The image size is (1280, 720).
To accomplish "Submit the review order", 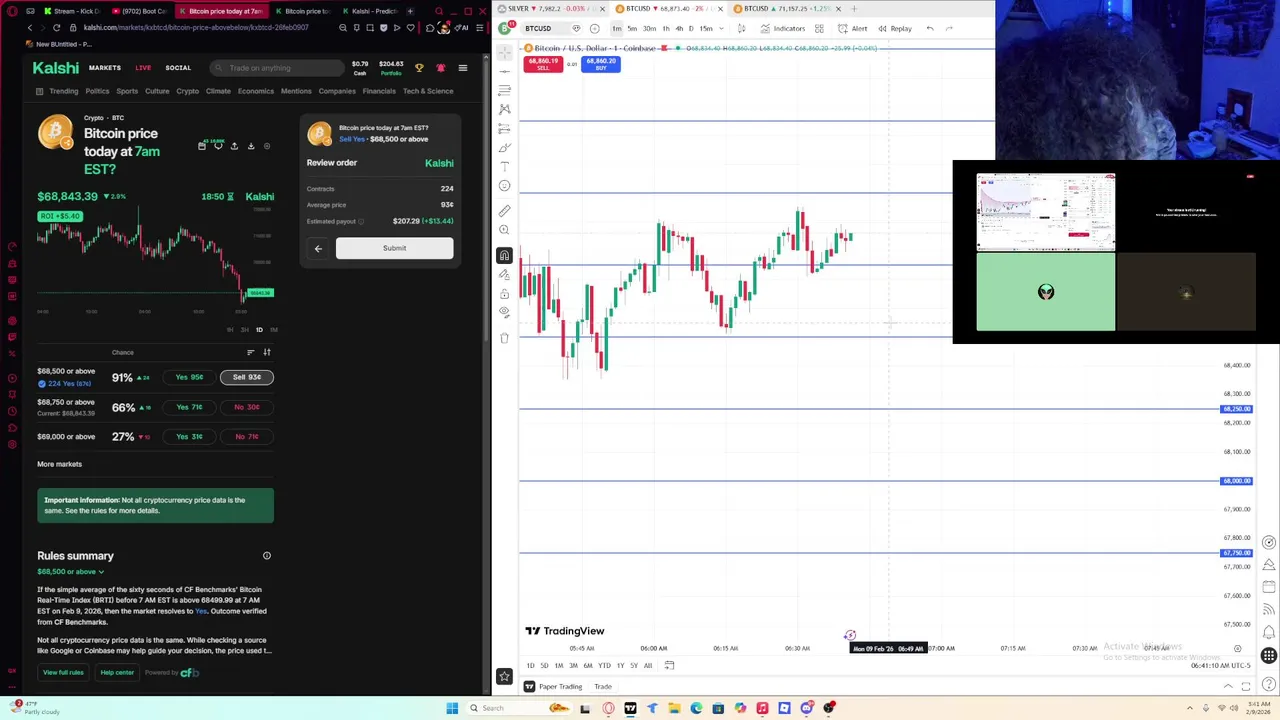I will tap(394, 248).
